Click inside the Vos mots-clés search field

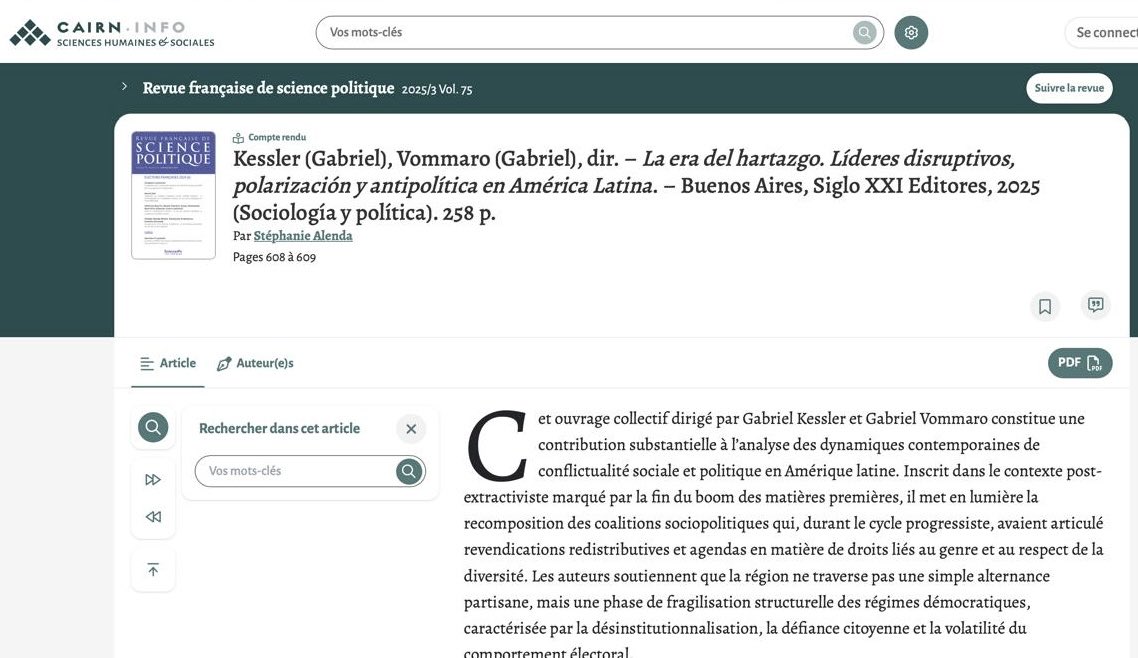pyautogui.click(x=550, y=31)
